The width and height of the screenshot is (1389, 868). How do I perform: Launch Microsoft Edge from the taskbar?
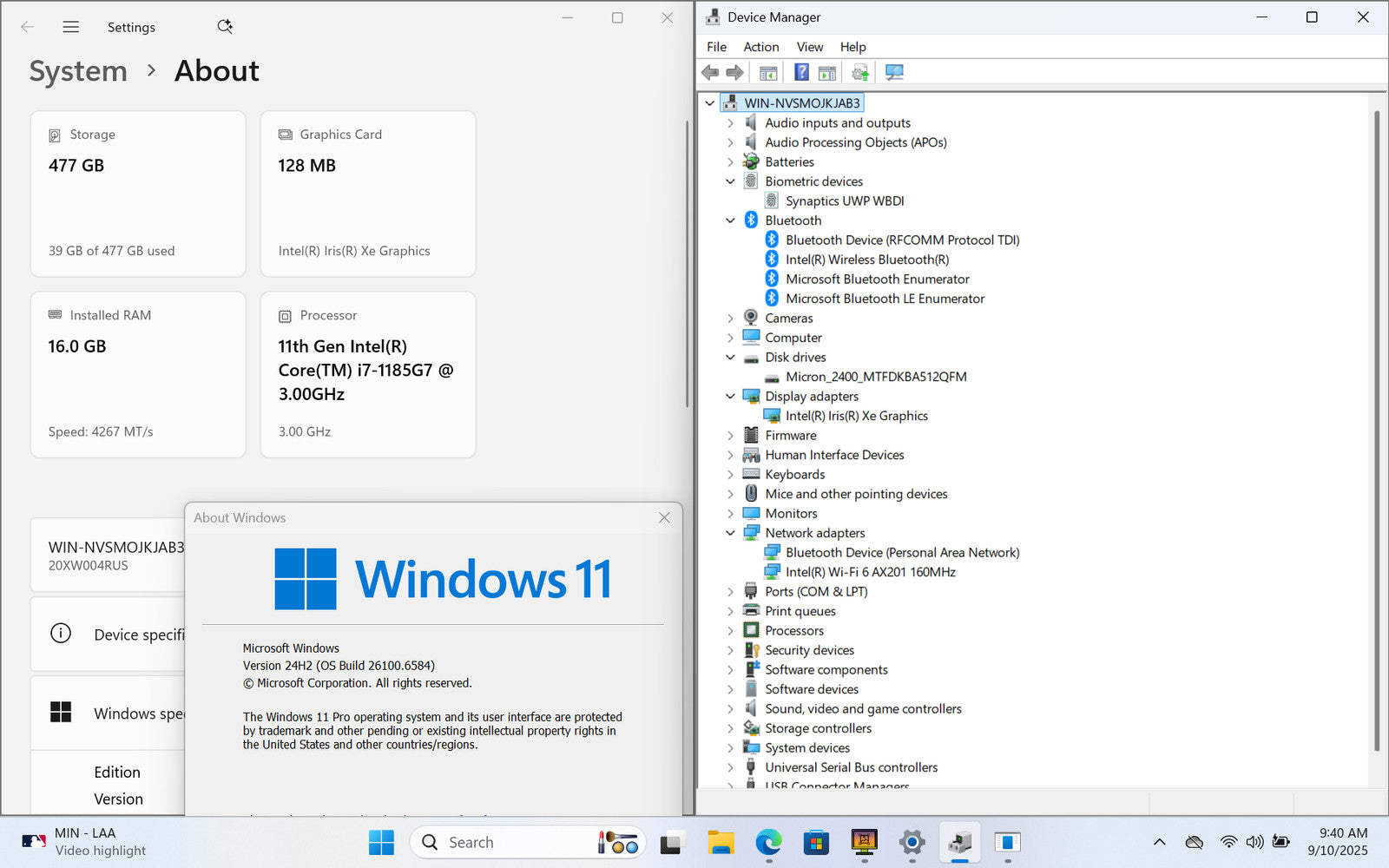coord(768,842)
